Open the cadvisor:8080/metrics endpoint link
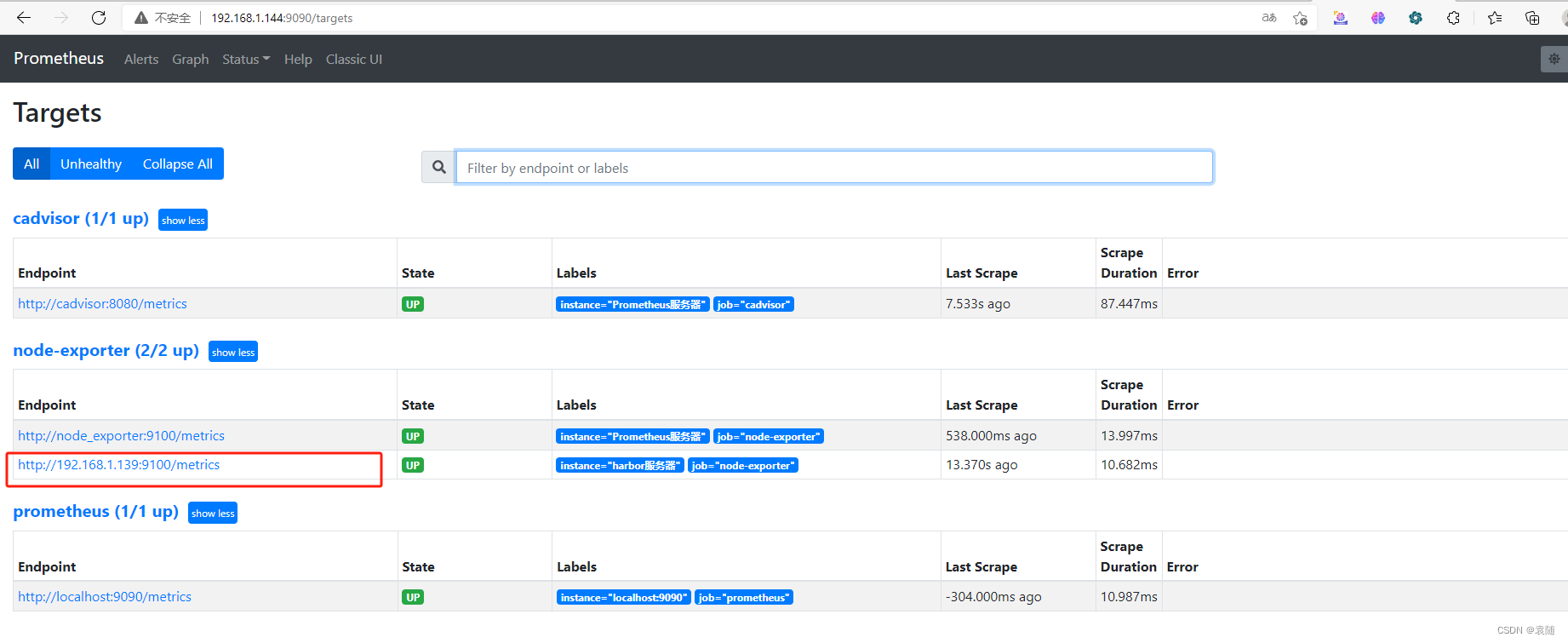This screenshot has width=1568, height=643. coord(102,303)
